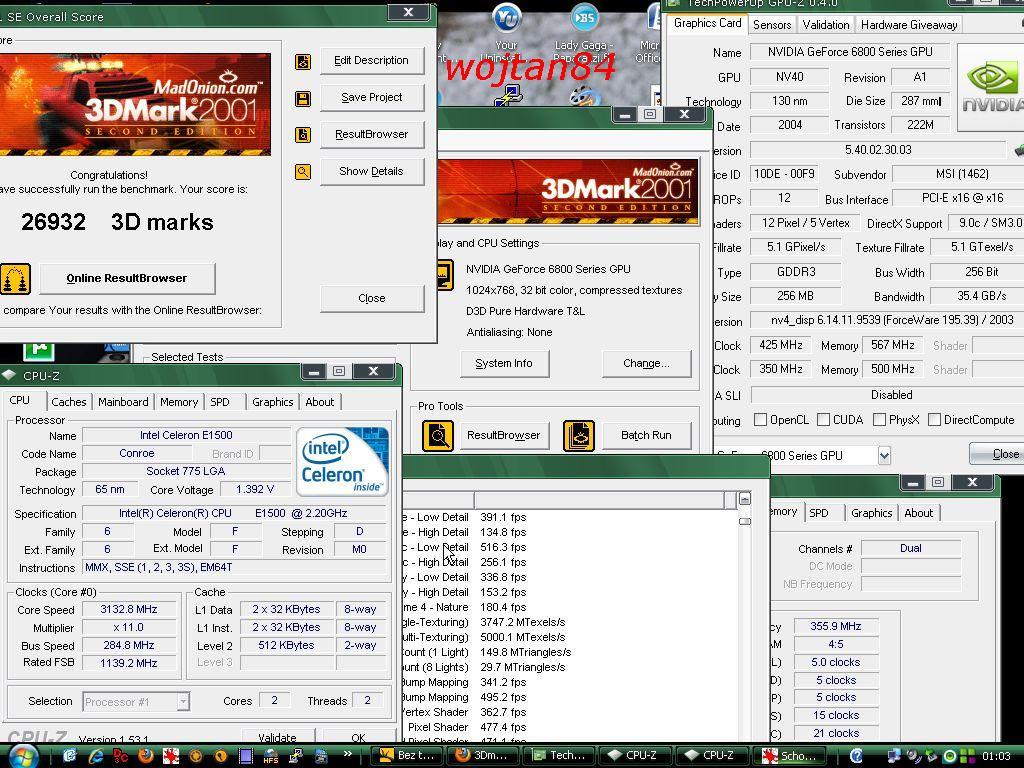Switch to the Memory tab in front CPU-Z window
Screen dimensions: 1024x768
[179, 402]
